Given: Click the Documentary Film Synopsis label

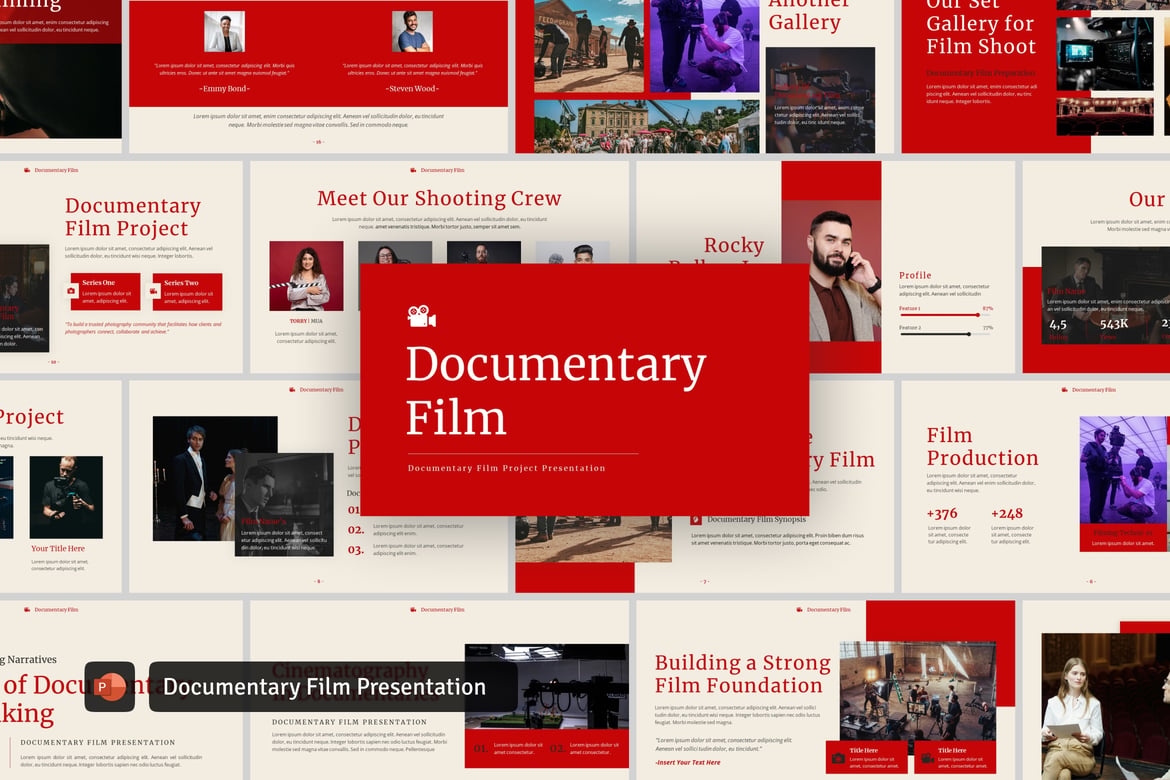Looking at the screenshot, I should (x=757, y=519).
